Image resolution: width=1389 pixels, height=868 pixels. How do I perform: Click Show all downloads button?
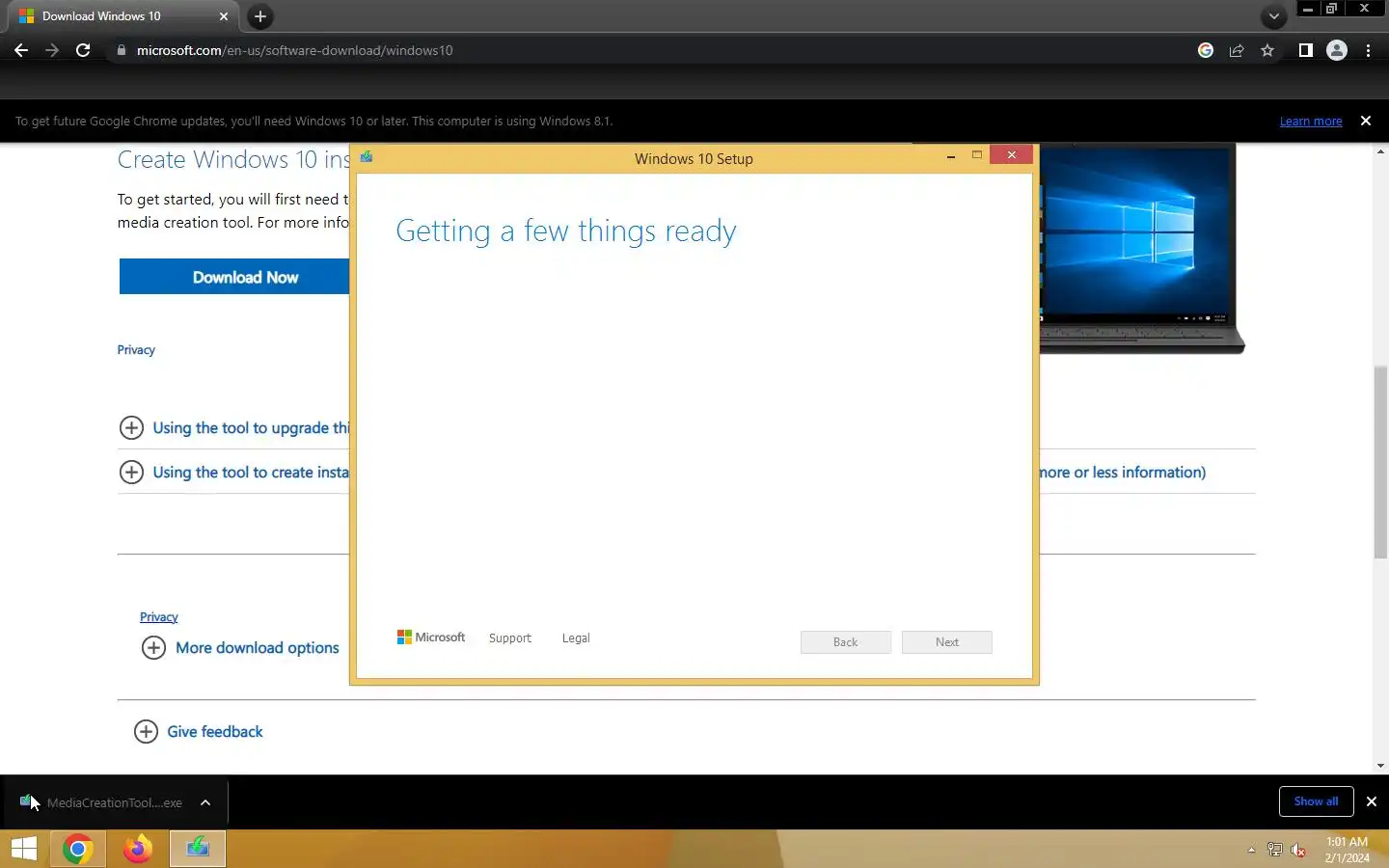[1316, 801]
